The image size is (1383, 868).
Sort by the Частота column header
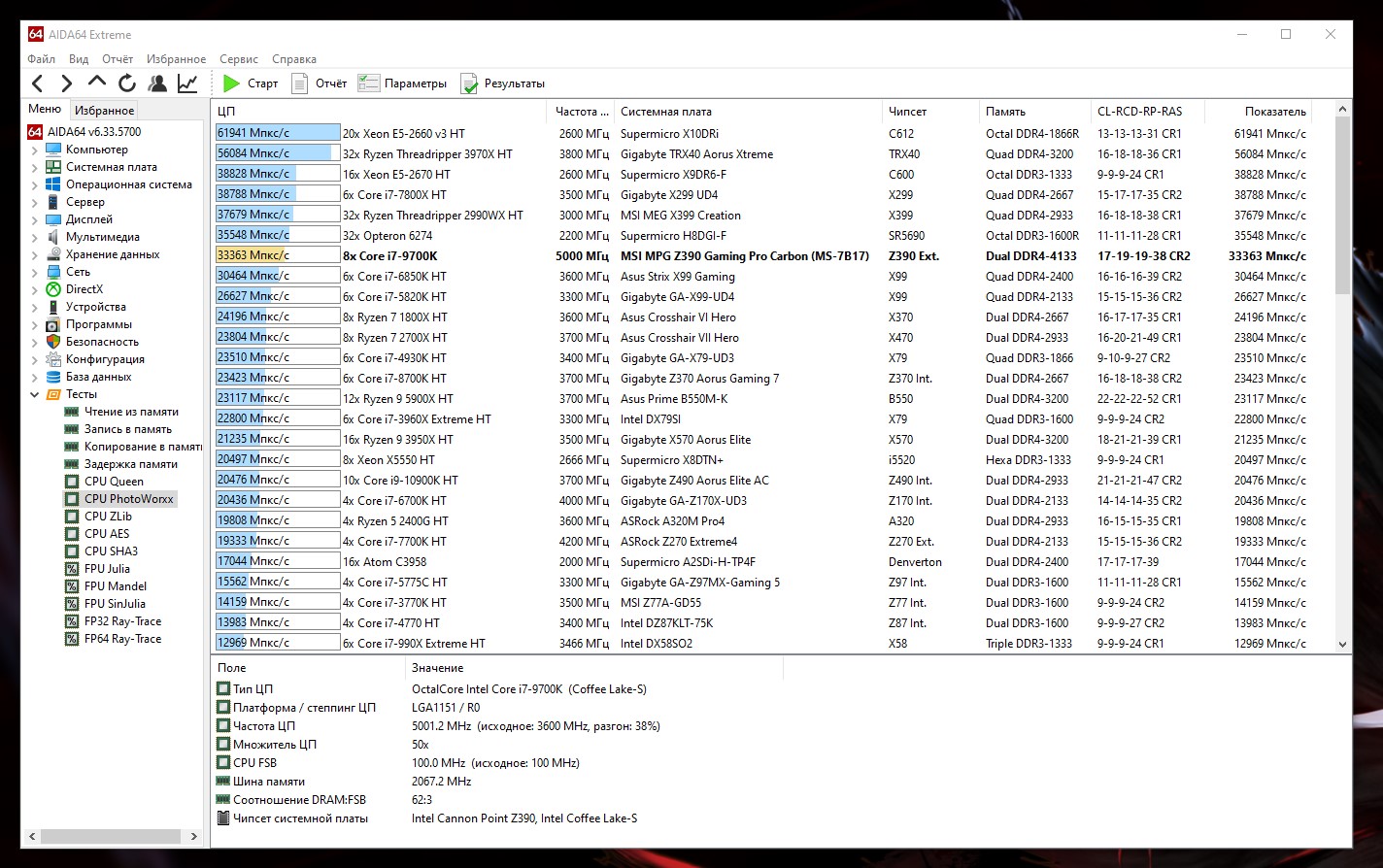click(580, 112)
